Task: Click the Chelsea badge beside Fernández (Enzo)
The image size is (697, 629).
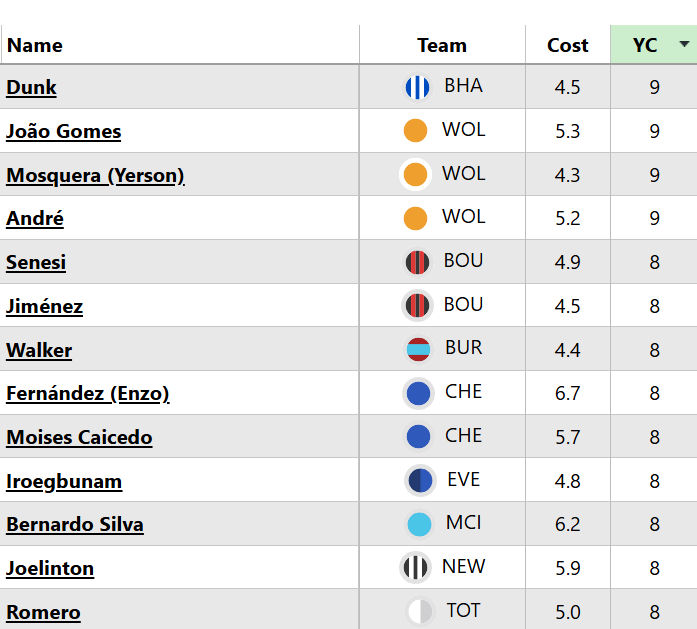Action: (x=418, y=393)
